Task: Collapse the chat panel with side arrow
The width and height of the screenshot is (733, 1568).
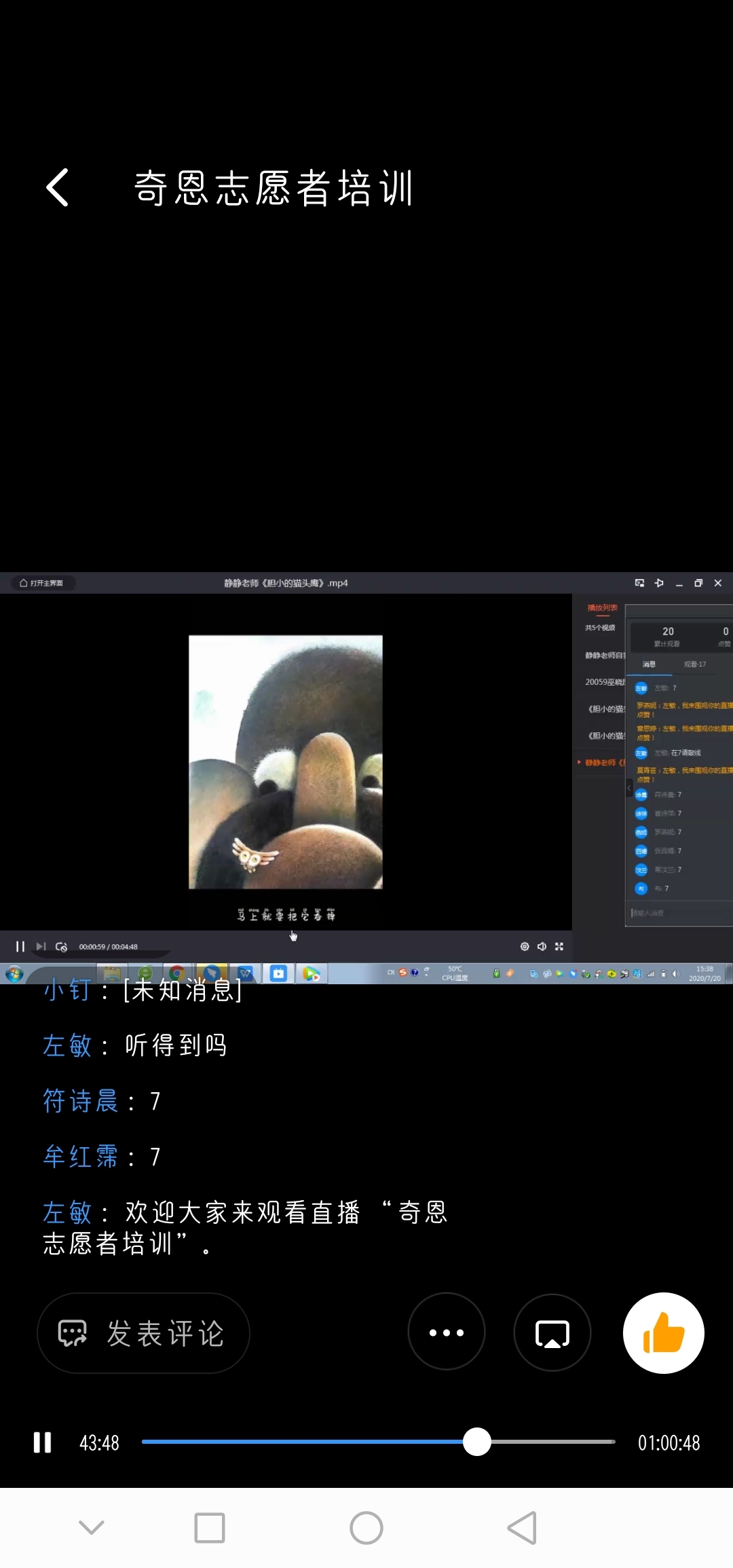Action: [628, 788]
